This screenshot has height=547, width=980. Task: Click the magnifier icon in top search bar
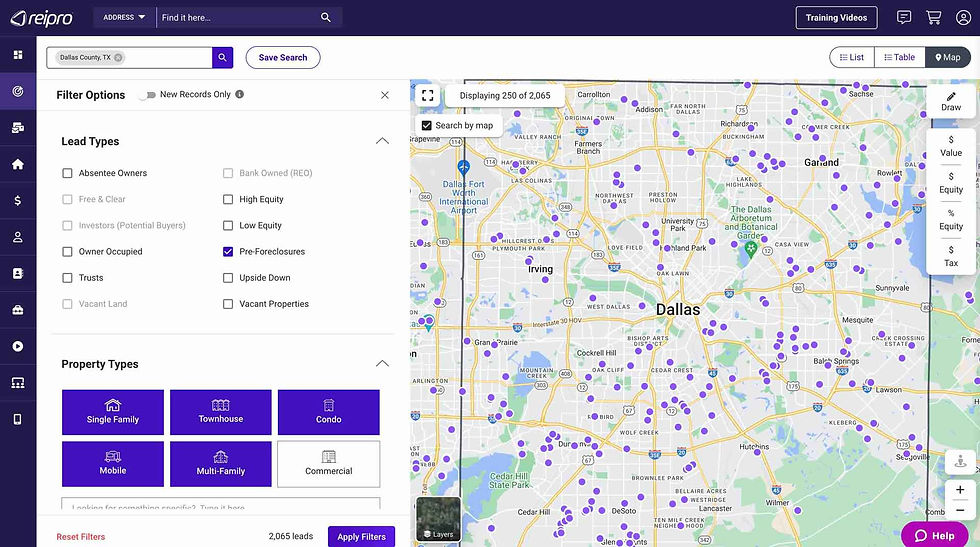326,18
